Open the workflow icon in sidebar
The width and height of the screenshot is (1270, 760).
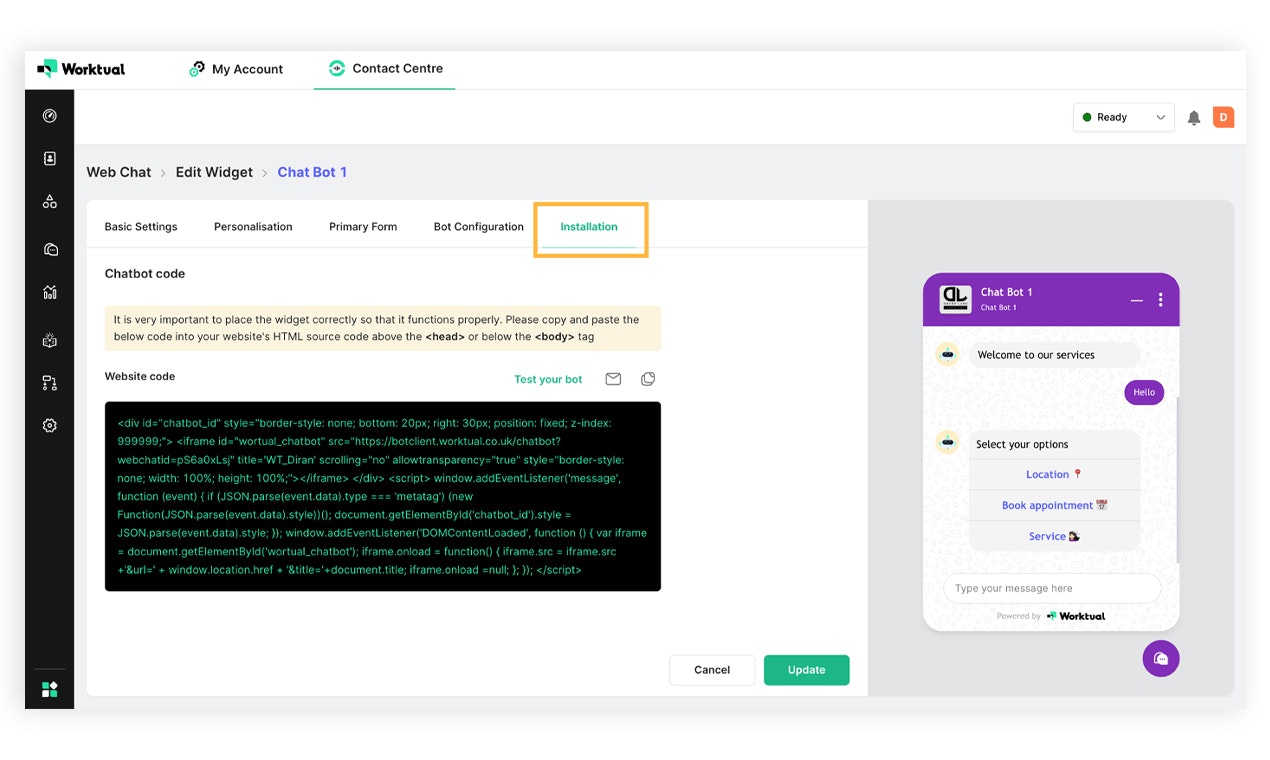tap(50, 383)
